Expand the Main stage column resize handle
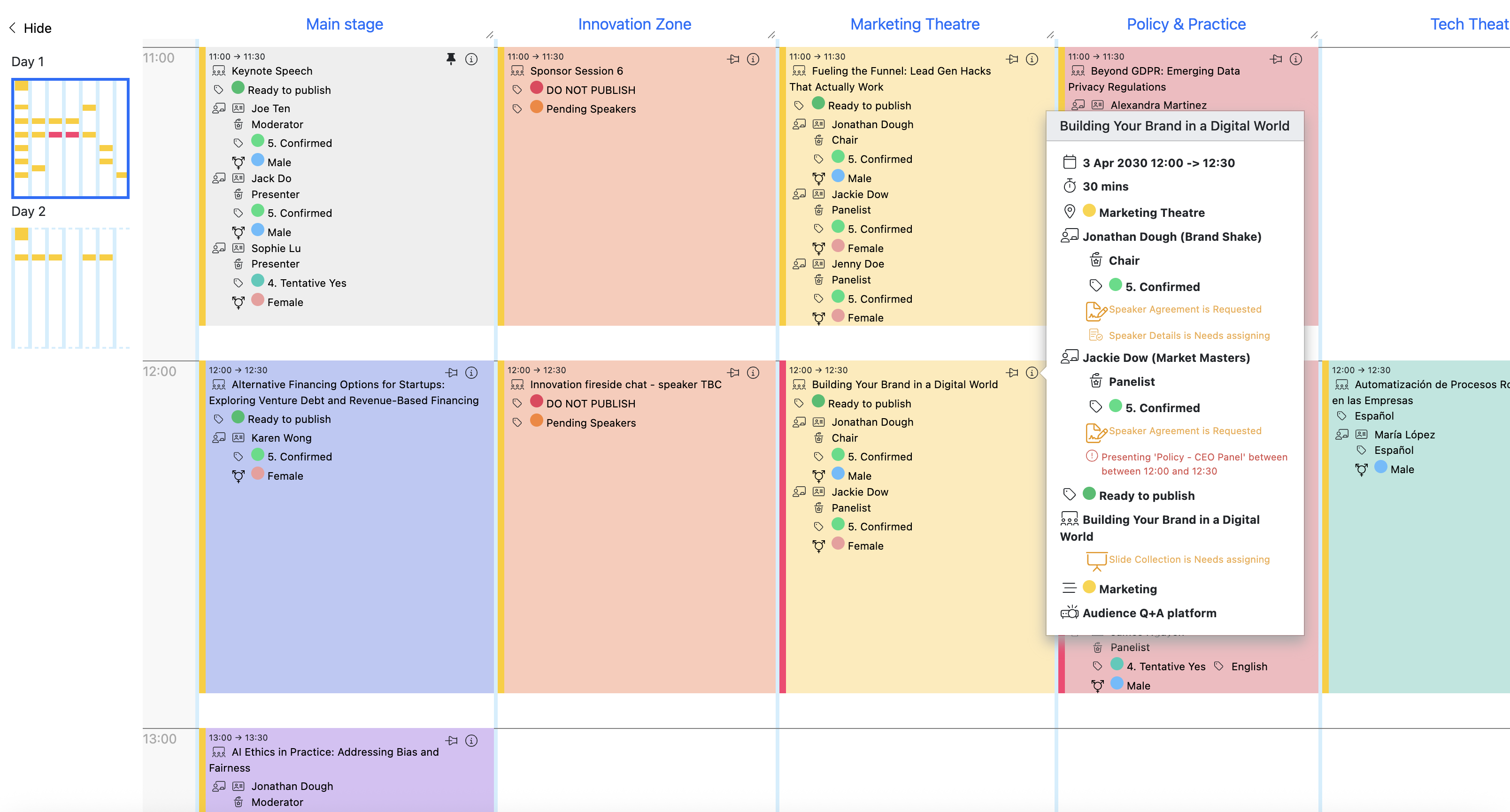 tap(489, 35)
